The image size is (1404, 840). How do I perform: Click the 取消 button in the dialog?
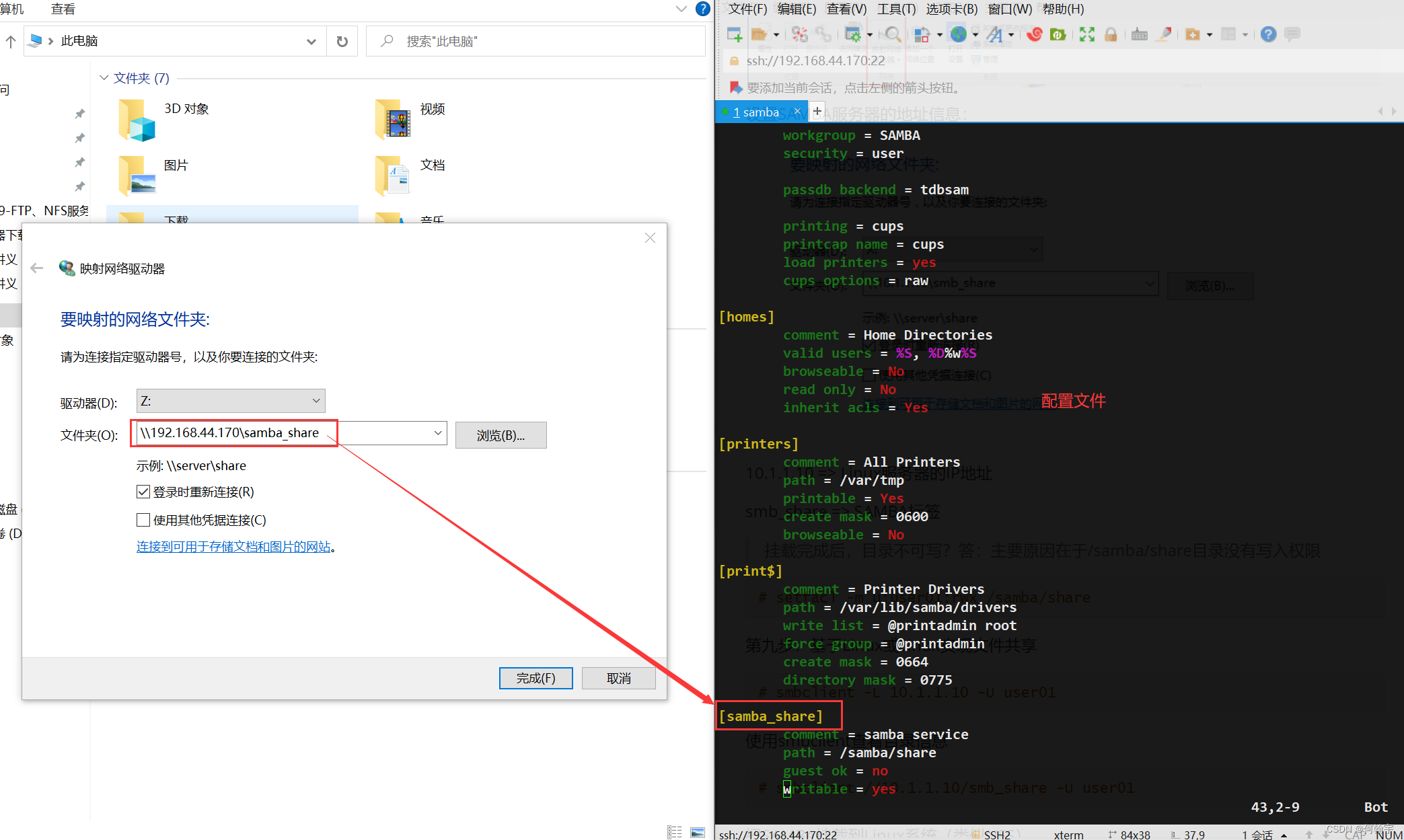tap(618, 678)
